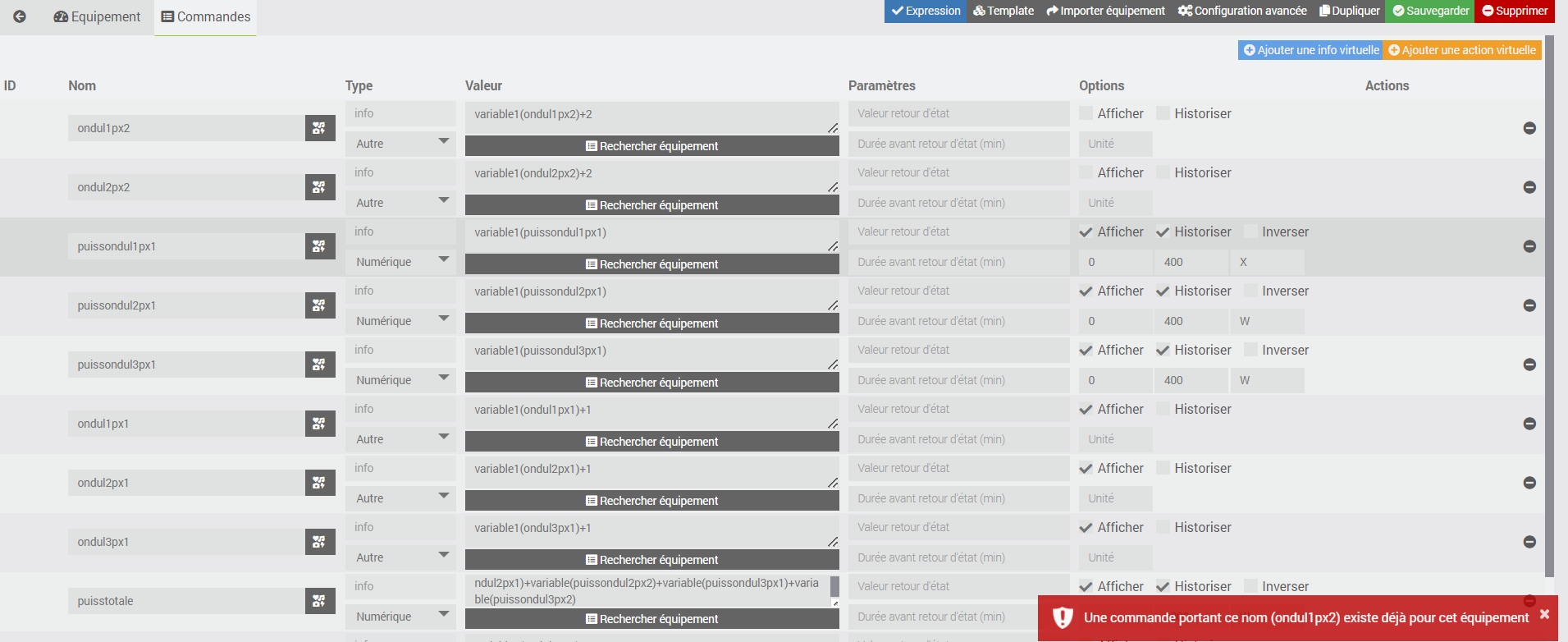Switch to the Equipement tab
1568x642 pixels.
point(97,17)
